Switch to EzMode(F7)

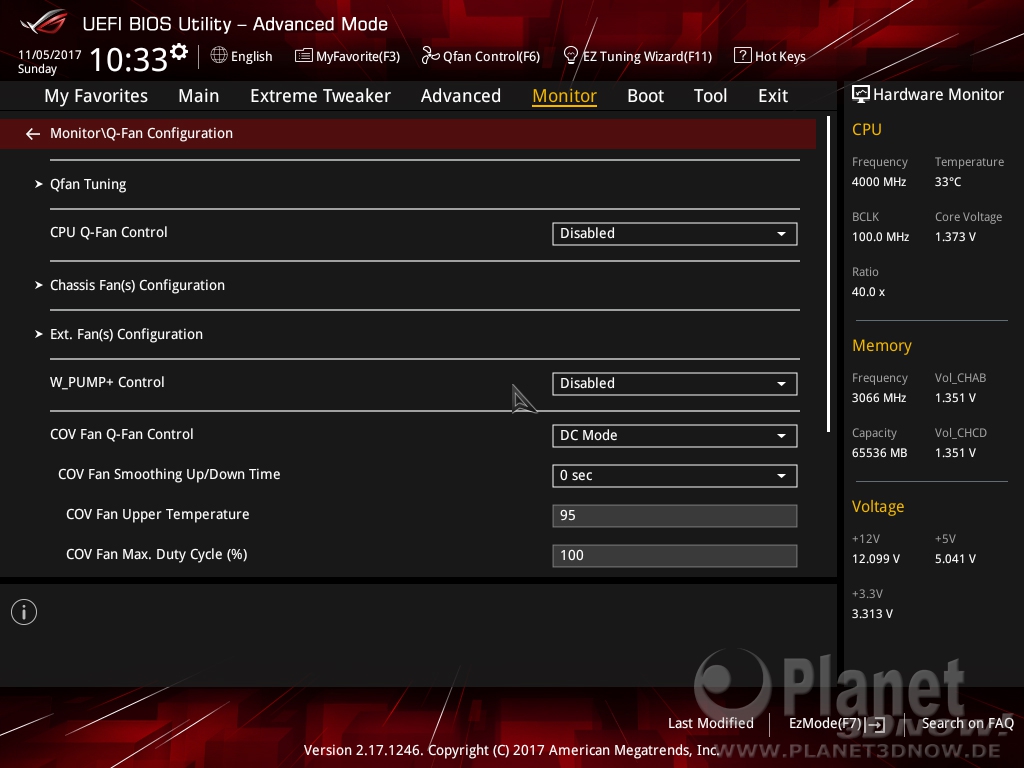click(825, 723)
